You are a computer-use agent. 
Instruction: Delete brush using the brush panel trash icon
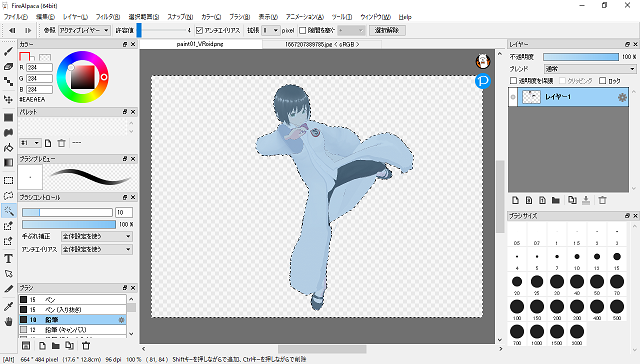click(x=86, y=346)
